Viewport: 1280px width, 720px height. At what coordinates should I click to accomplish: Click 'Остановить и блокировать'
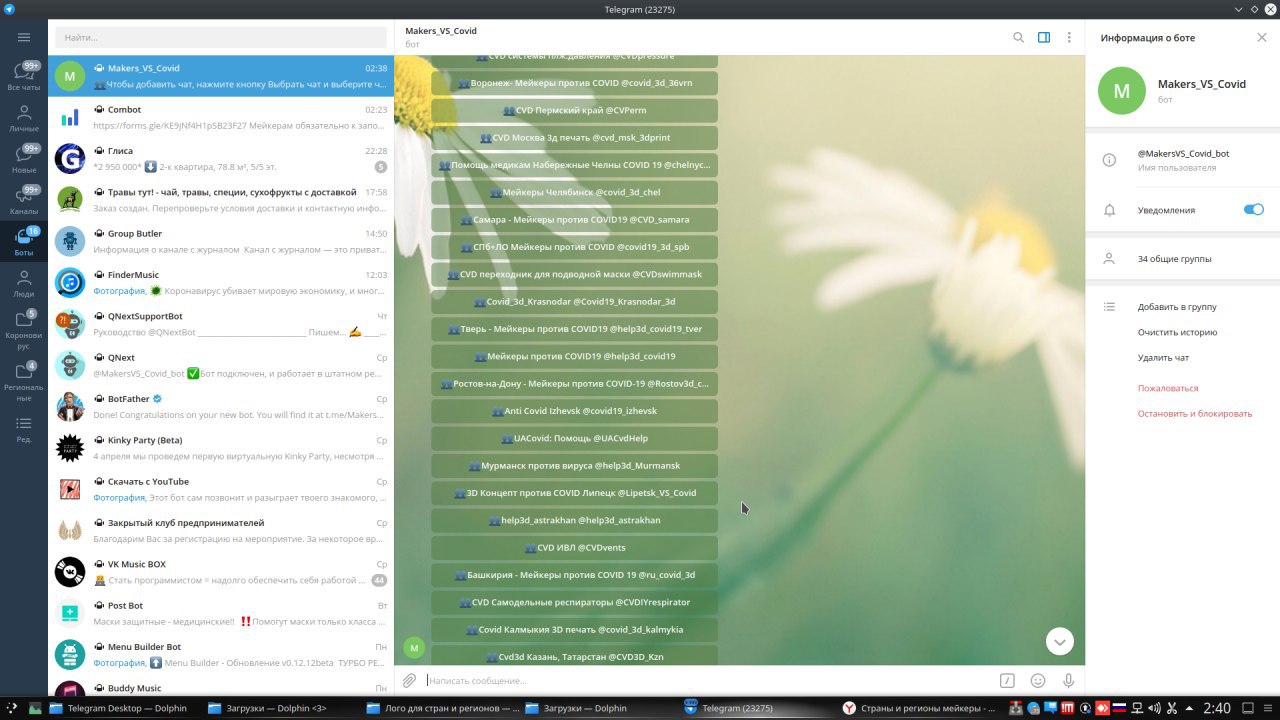point(1194,413)
